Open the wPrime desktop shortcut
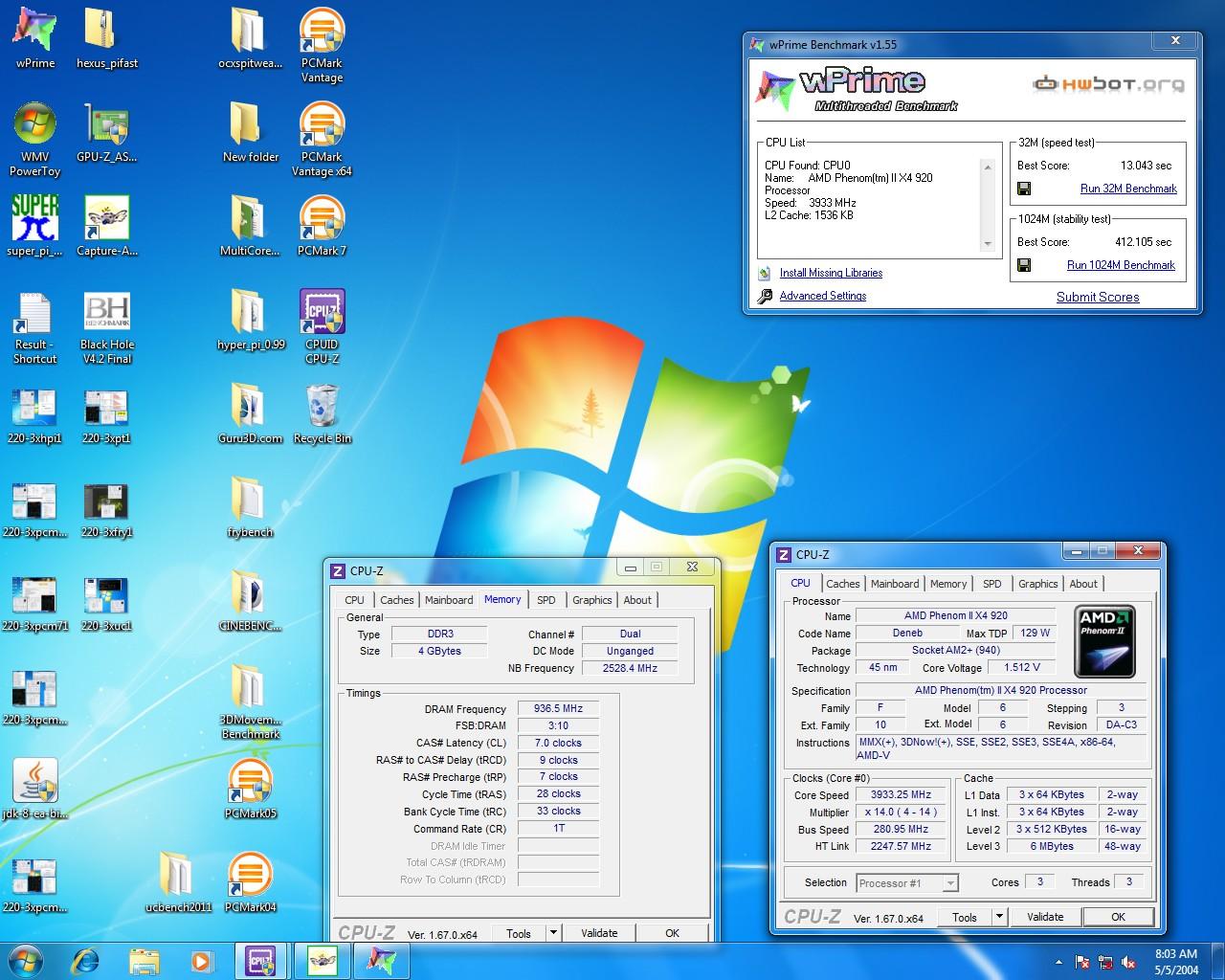 [x=35, y=38]
